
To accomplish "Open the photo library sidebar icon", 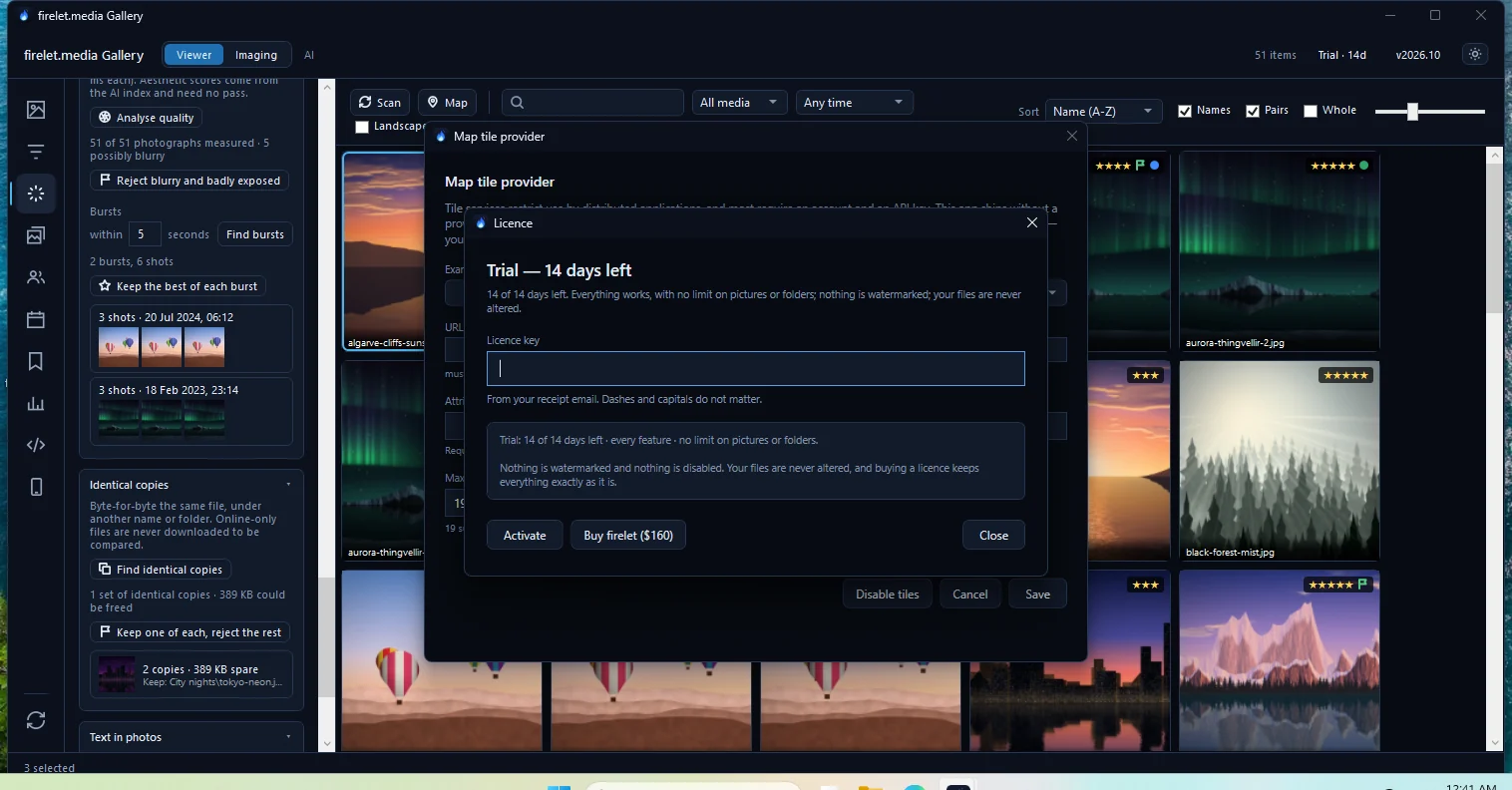I will pyautogui.click(x=36, y=110).
